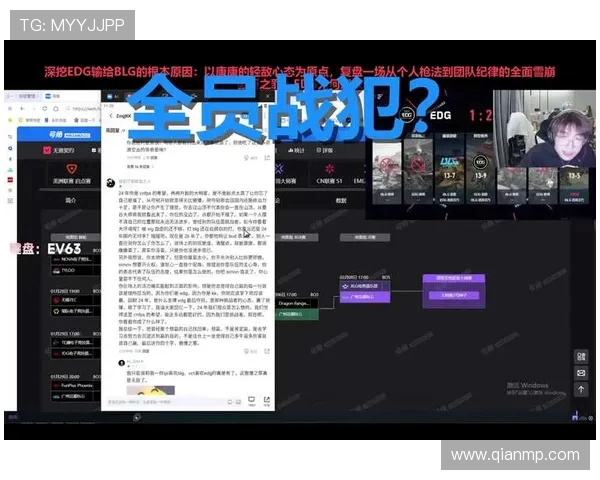Image resolution: width=600 pixels, height=480 pixels.
Task: Reload the page with the refresh icon
Action: 44,109
